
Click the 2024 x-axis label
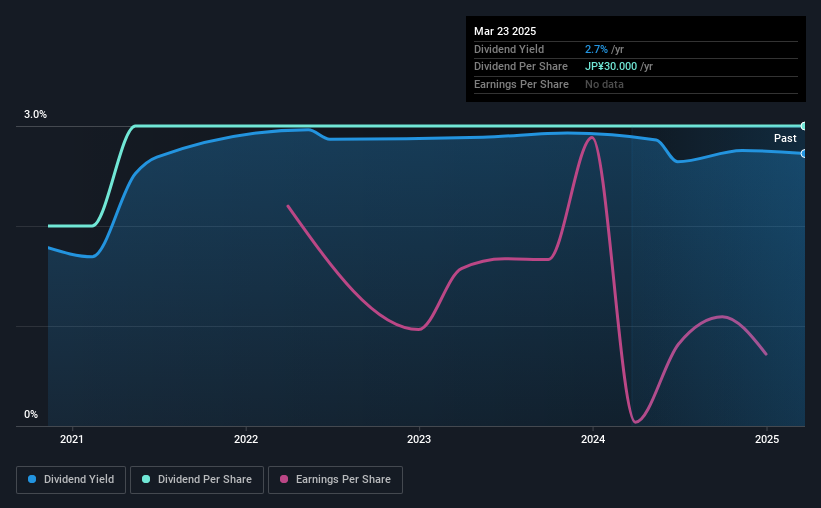593,439
